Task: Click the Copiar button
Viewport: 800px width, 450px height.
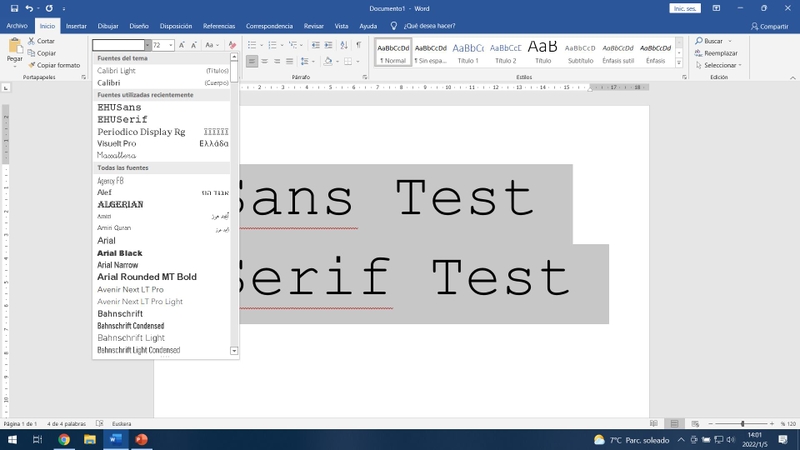Action: [42, 53]
